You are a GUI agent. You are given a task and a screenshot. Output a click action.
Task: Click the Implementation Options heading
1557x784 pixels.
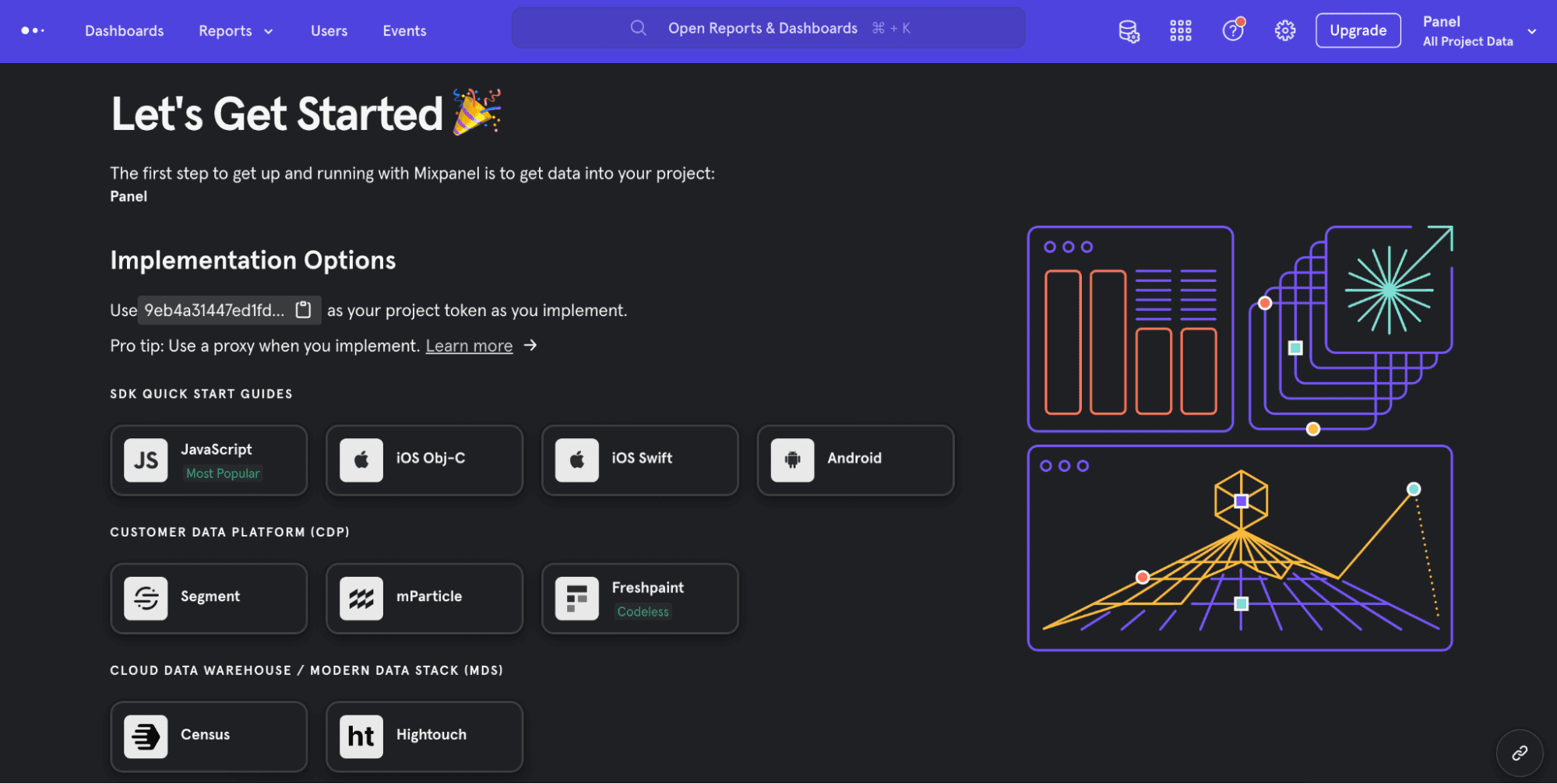253,260
